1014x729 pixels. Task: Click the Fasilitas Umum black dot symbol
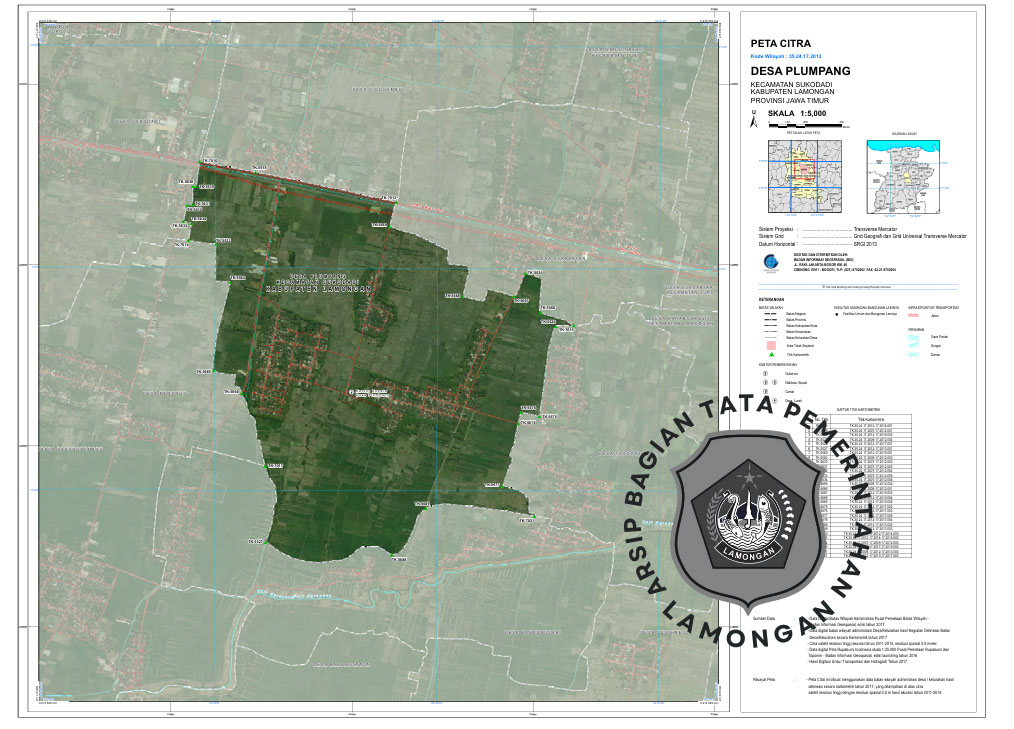click(x=838, y=314)
